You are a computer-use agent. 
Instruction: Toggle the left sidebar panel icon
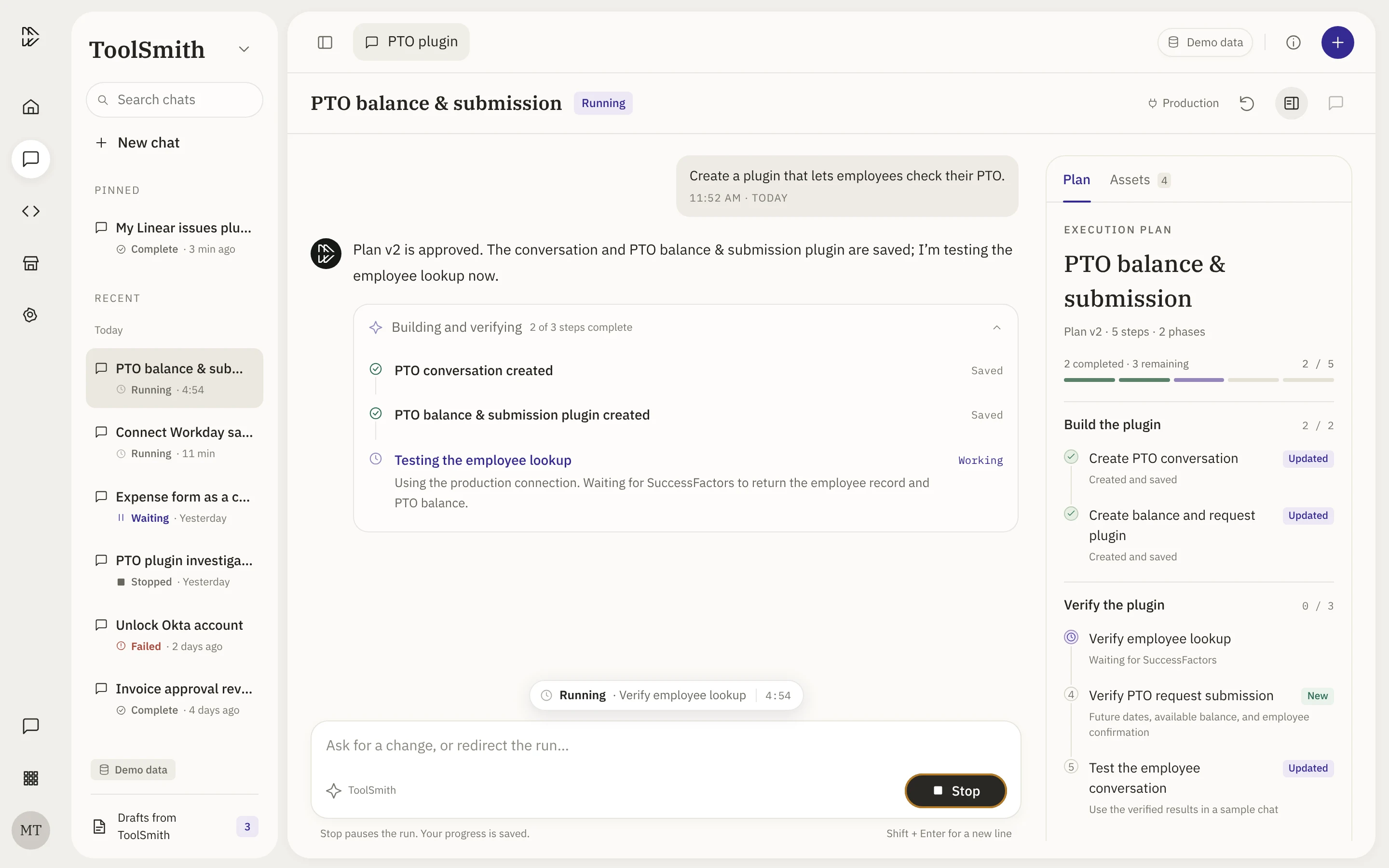(325, 42)
